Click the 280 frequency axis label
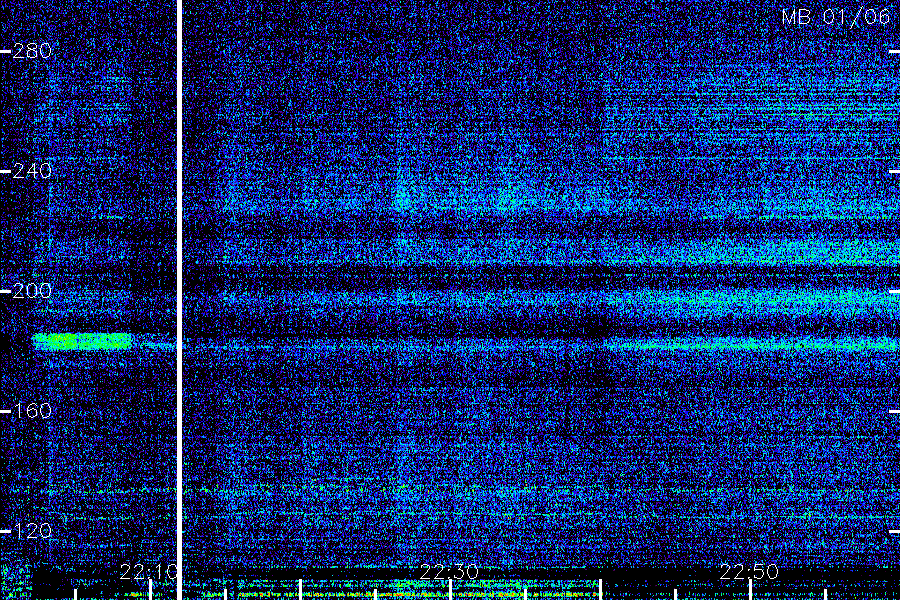 (32, 51)
